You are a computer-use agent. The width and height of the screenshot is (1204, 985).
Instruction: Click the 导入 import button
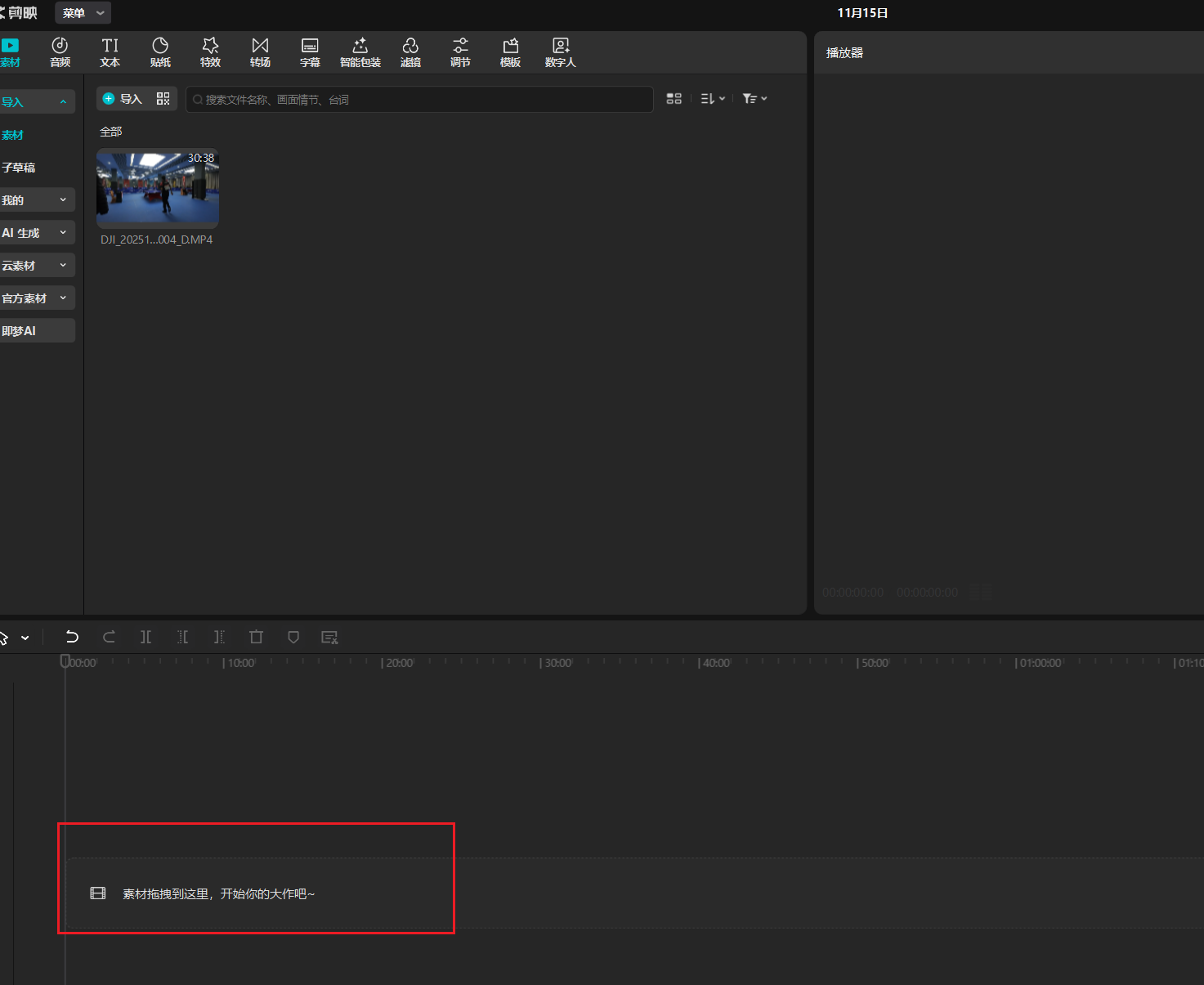coord(123,99)
